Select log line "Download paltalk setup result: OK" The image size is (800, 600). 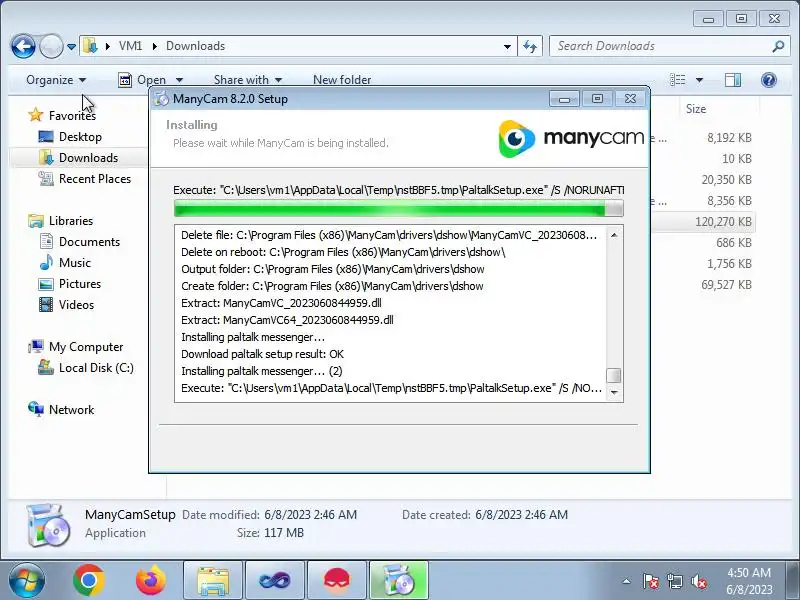pyautogui.click(x=262, y=354)
